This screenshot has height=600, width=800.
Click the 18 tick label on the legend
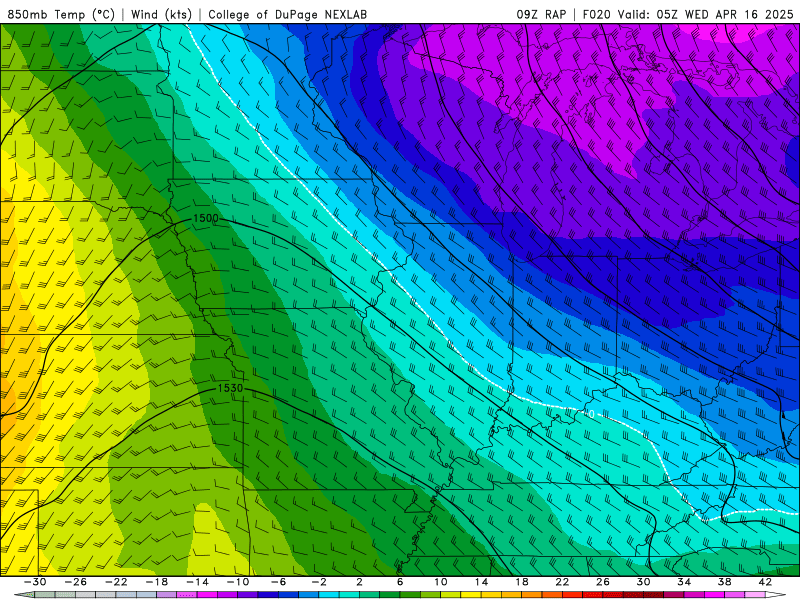coord(521,582)
